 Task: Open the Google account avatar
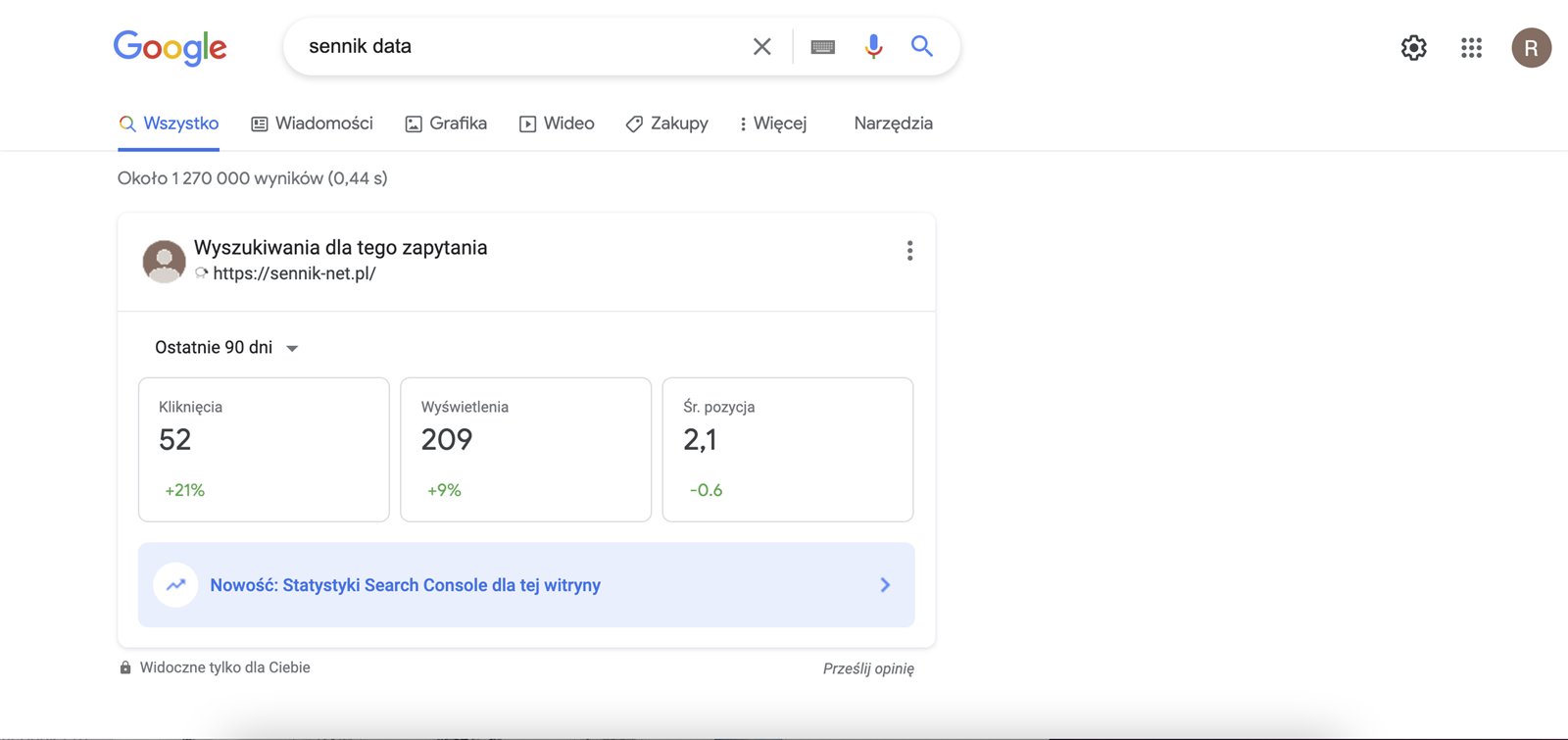[x=1531, y=48]
